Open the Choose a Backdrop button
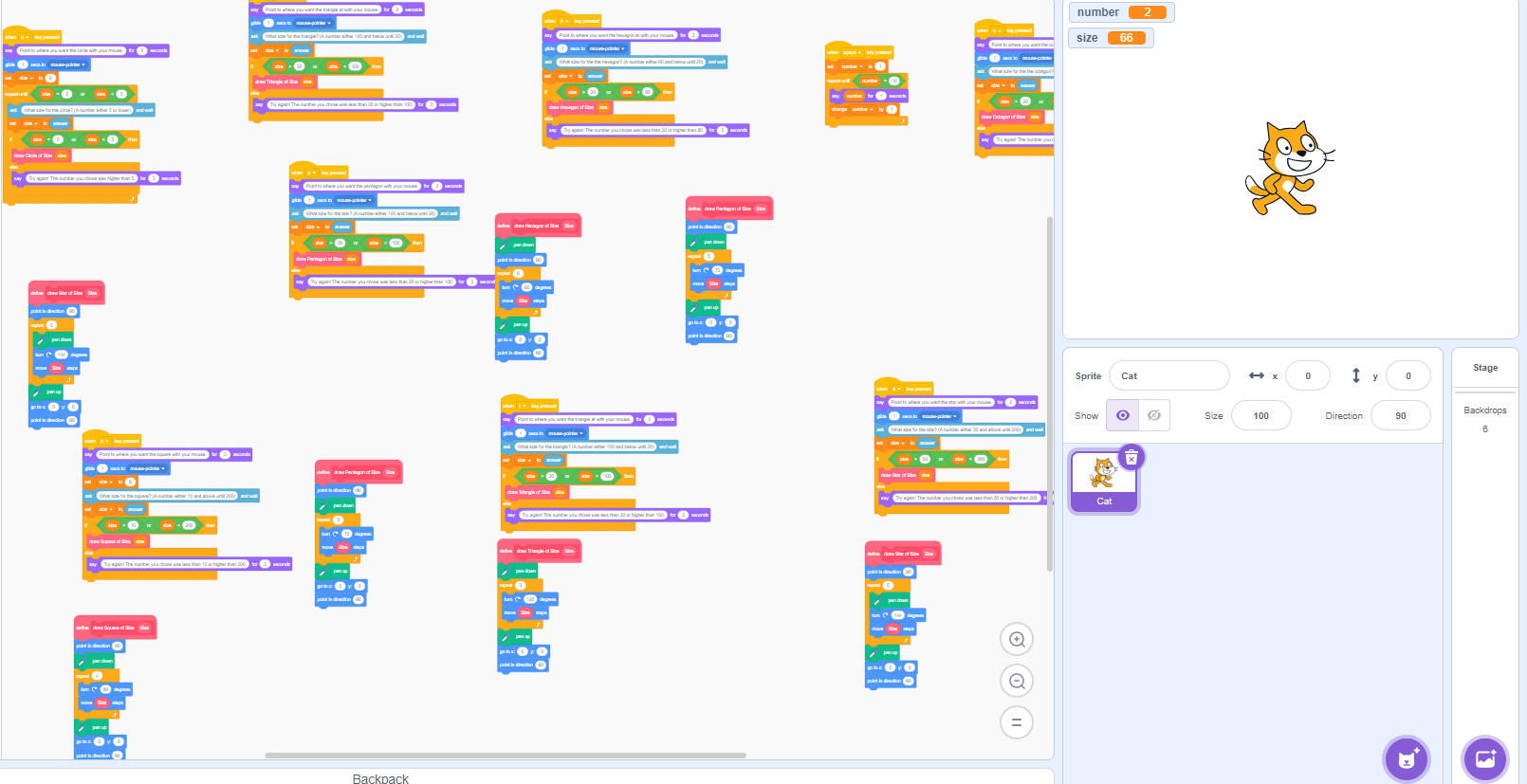Viewport: 1527px width, 784px height. coord(1485,758)
